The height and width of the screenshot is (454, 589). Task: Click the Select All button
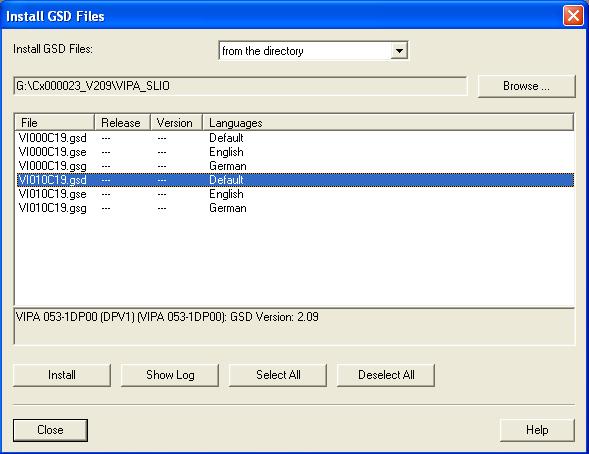[278, 375]
